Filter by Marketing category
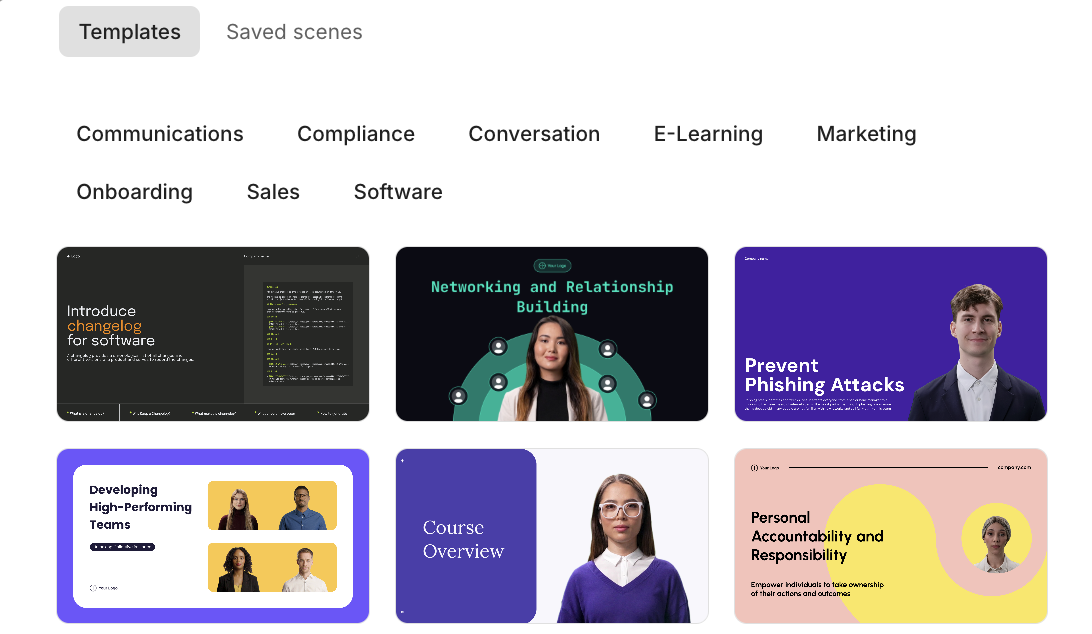The height and width of the screenshot is (634, 1092). (866, 134)
